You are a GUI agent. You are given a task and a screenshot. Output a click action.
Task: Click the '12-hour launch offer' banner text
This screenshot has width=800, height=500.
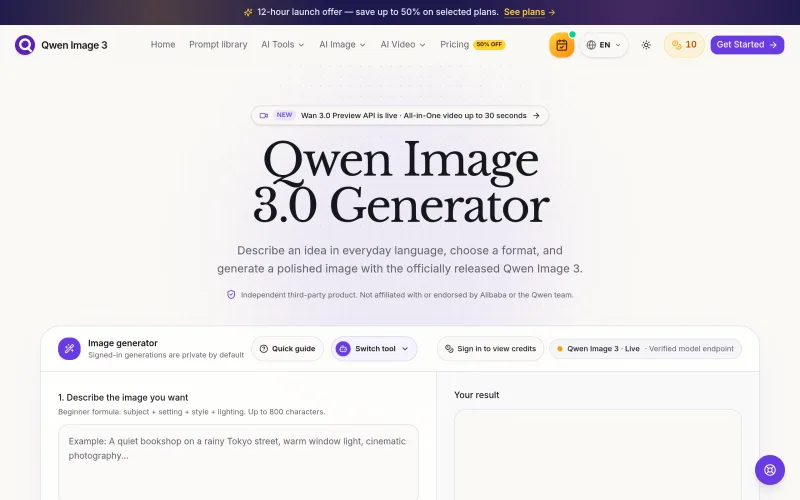click(378, 12)
